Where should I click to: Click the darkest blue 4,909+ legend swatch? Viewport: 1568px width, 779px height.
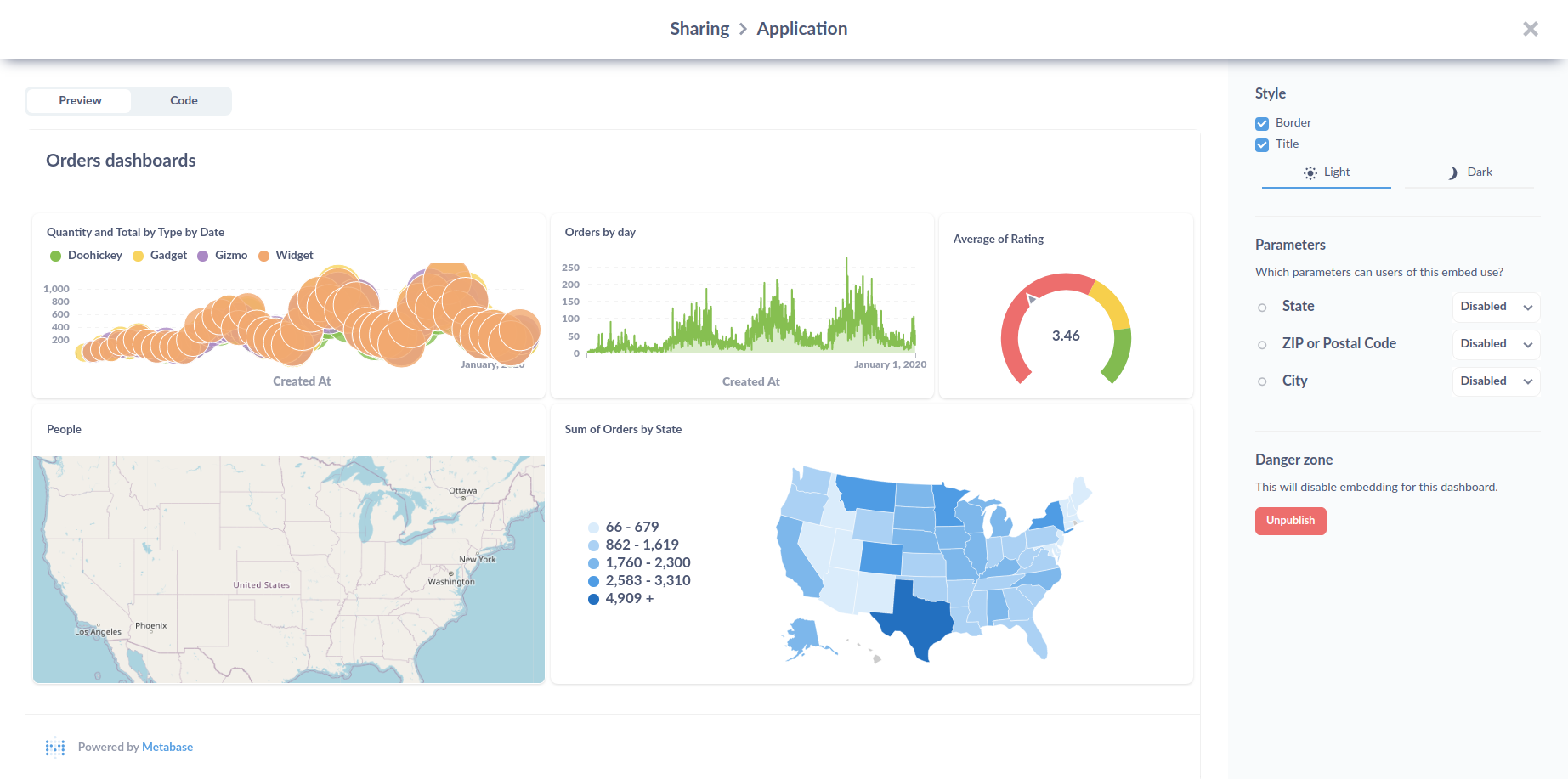[x=593, y=598]
